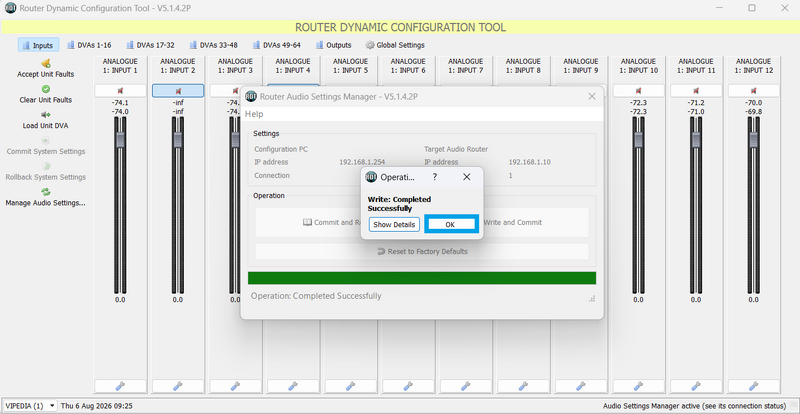
Task: Toggle mute on Analogue Input 10
Action: click(639, 91)
